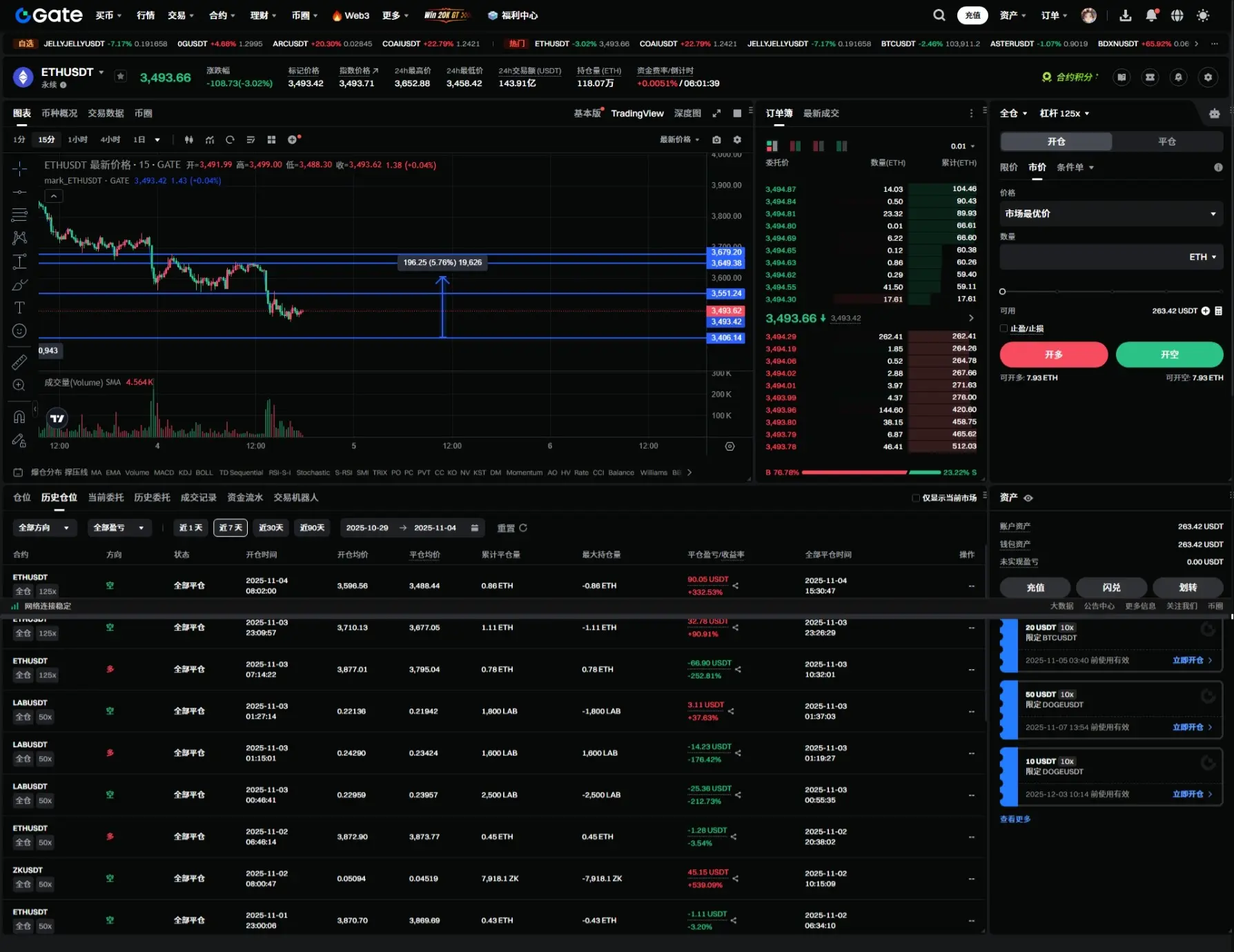The image size is (1234, 952).
Task: Select the 近1天 time filter
Action: click(191, 528)
